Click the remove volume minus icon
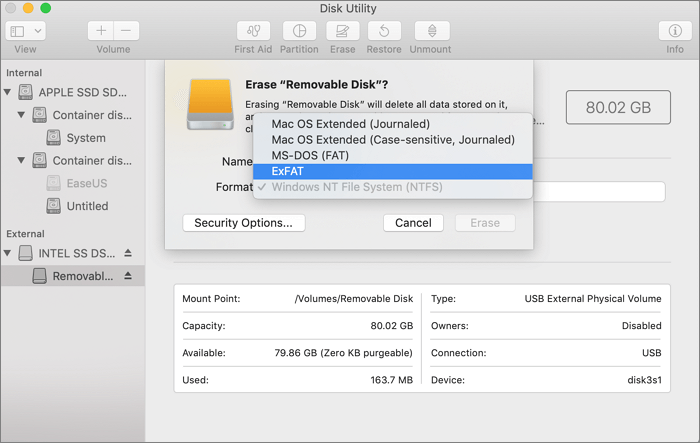 click(127, 31)
